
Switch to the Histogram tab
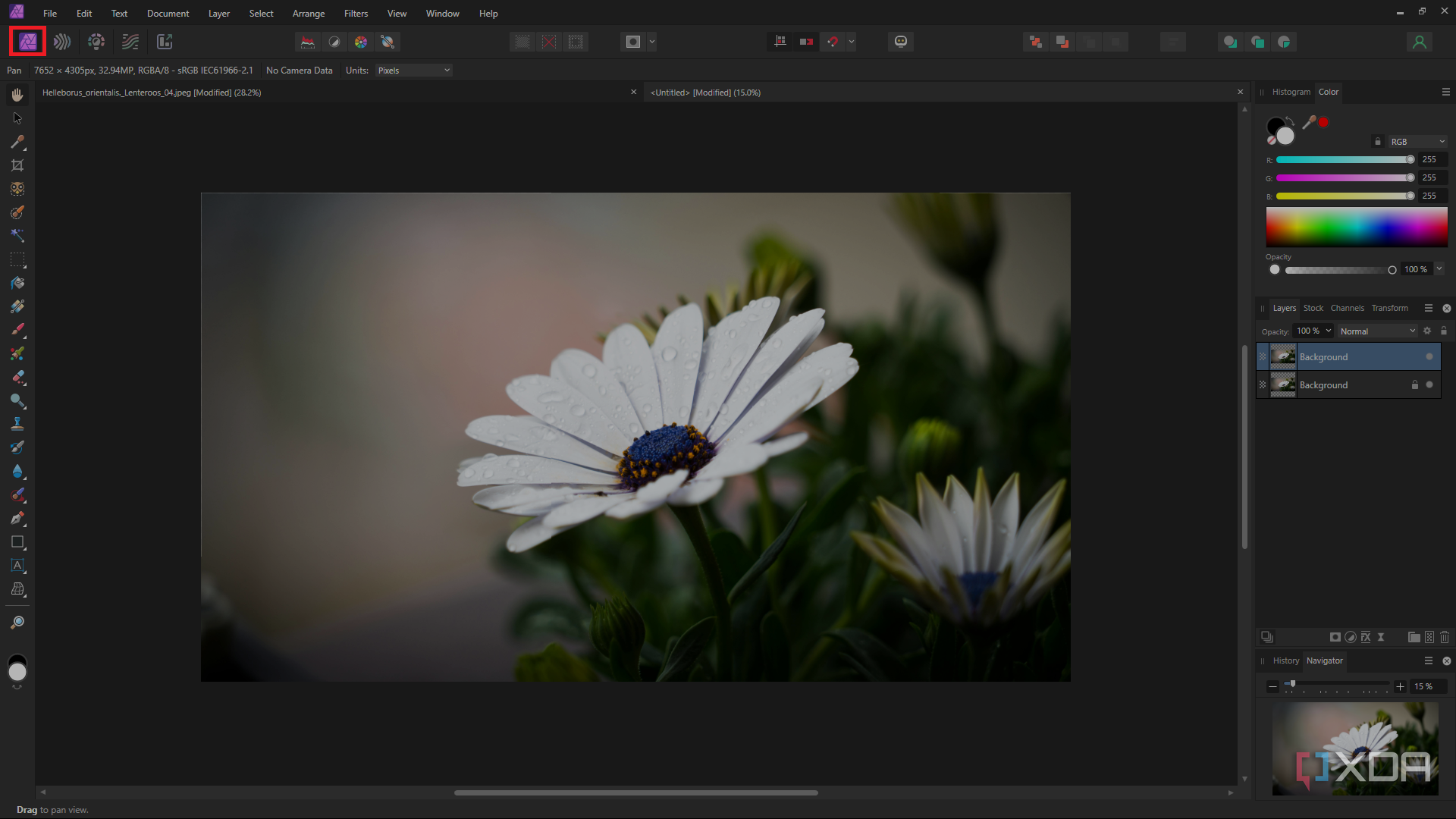[x=1291, y=92]
